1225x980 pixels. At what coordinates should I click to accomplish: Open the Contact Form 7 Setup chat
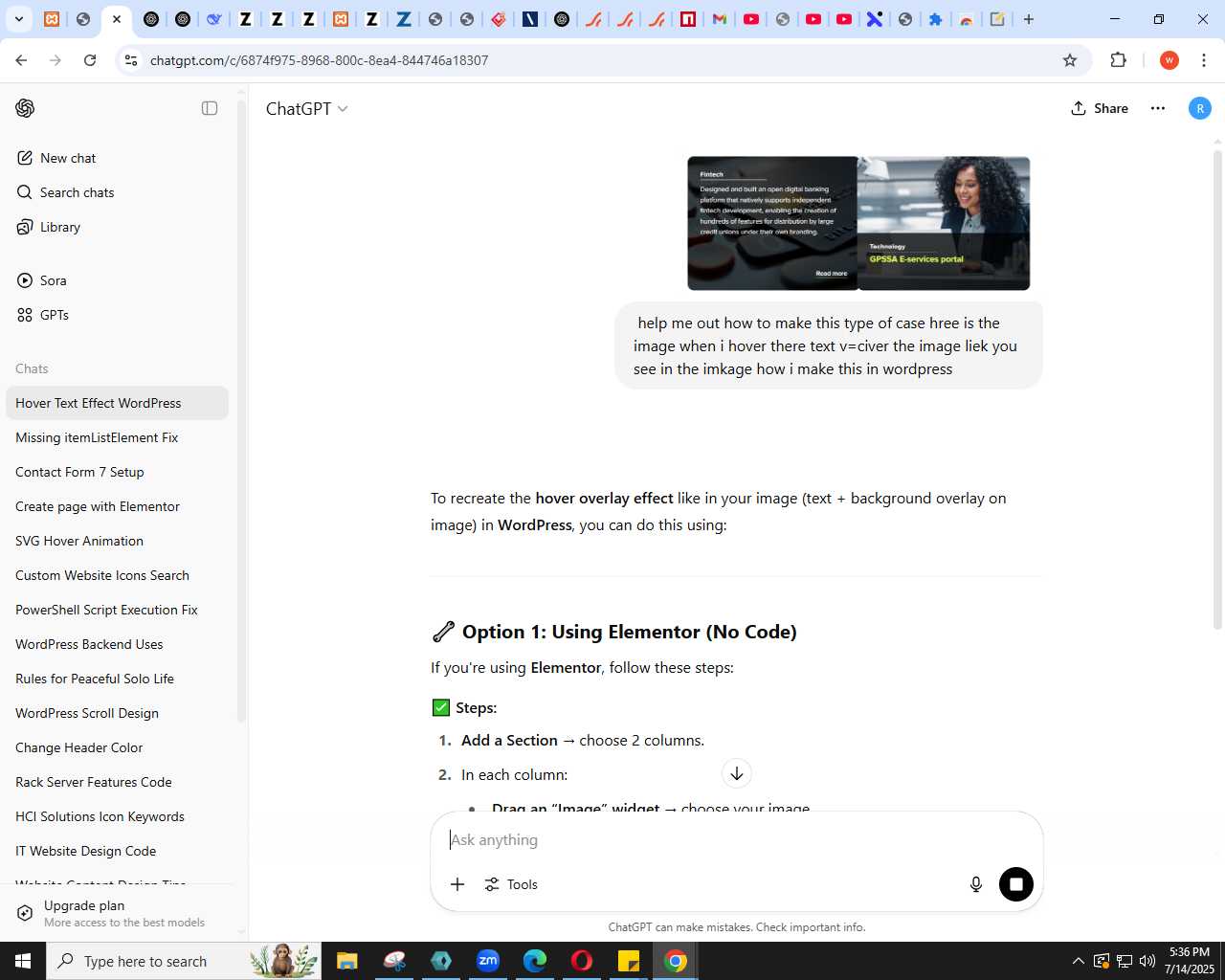click(117, 472)
